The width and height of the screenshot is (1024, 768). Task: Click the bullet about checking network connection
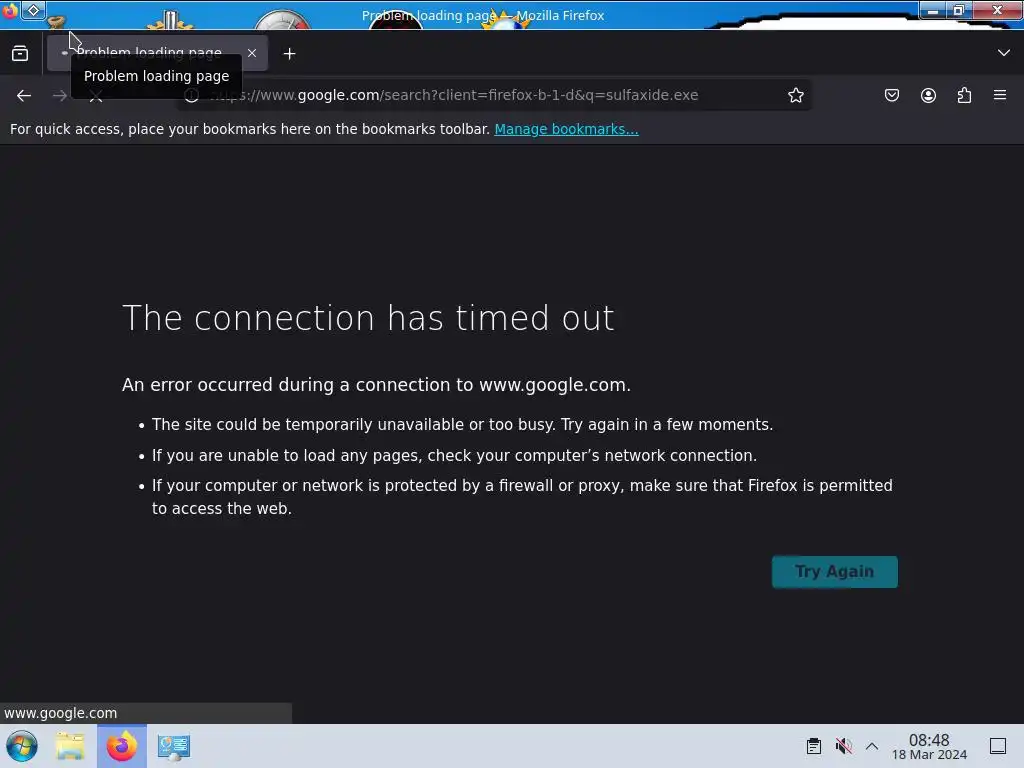click(x=455, y=455)
